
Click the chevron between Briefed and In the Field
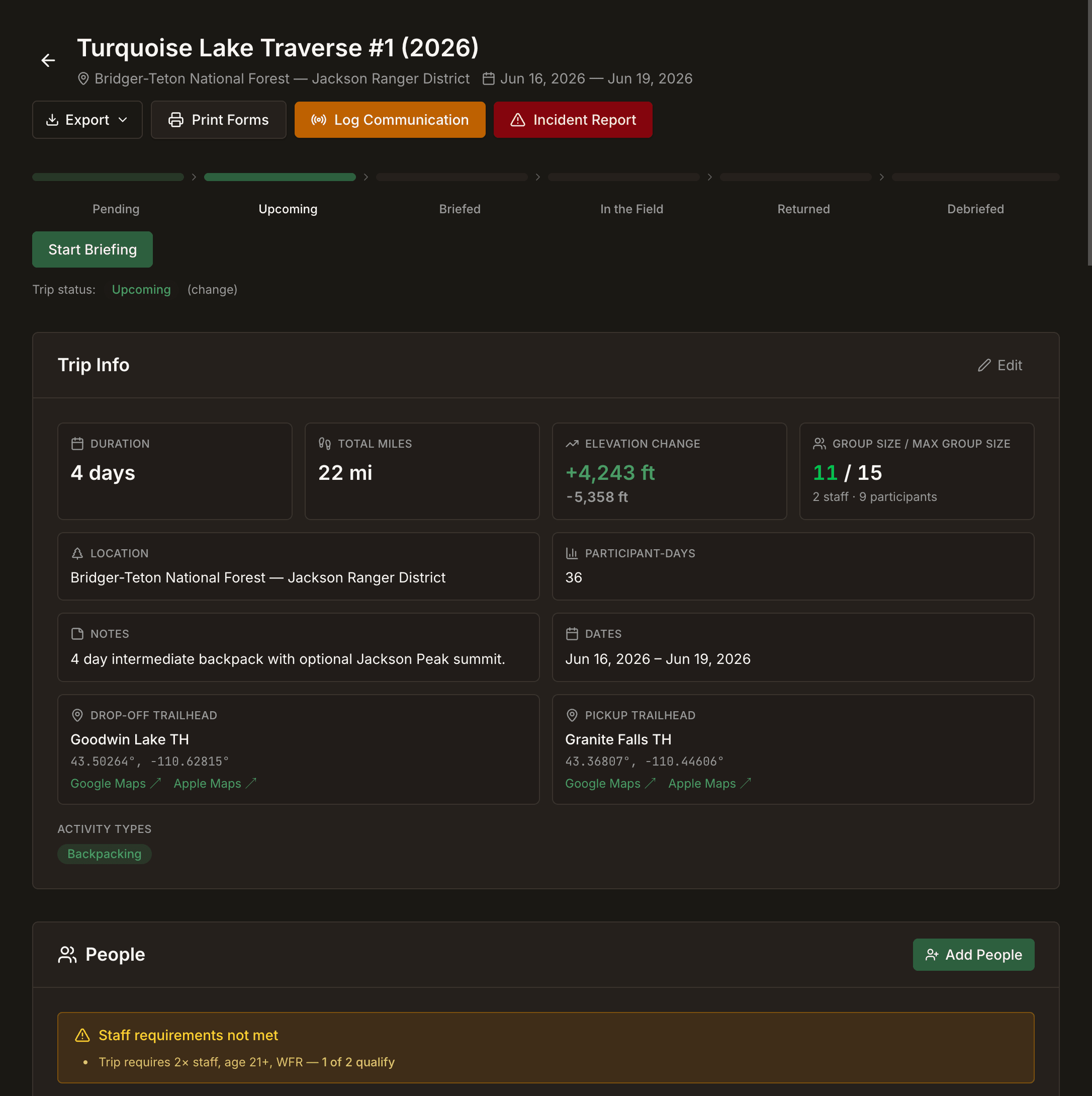click(x=537, y=177)
